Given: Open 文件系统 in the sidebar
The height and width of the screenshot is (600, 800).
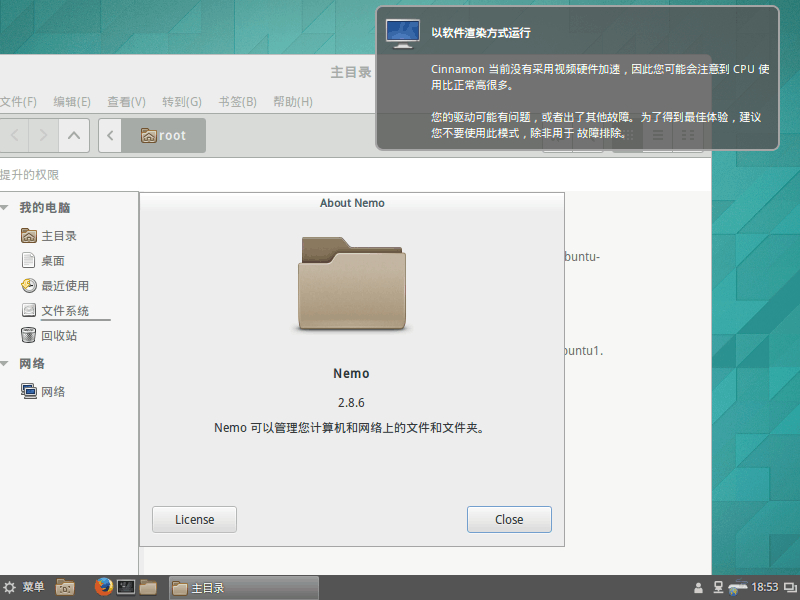Looking at the screenshot, I should click(55, 311).
